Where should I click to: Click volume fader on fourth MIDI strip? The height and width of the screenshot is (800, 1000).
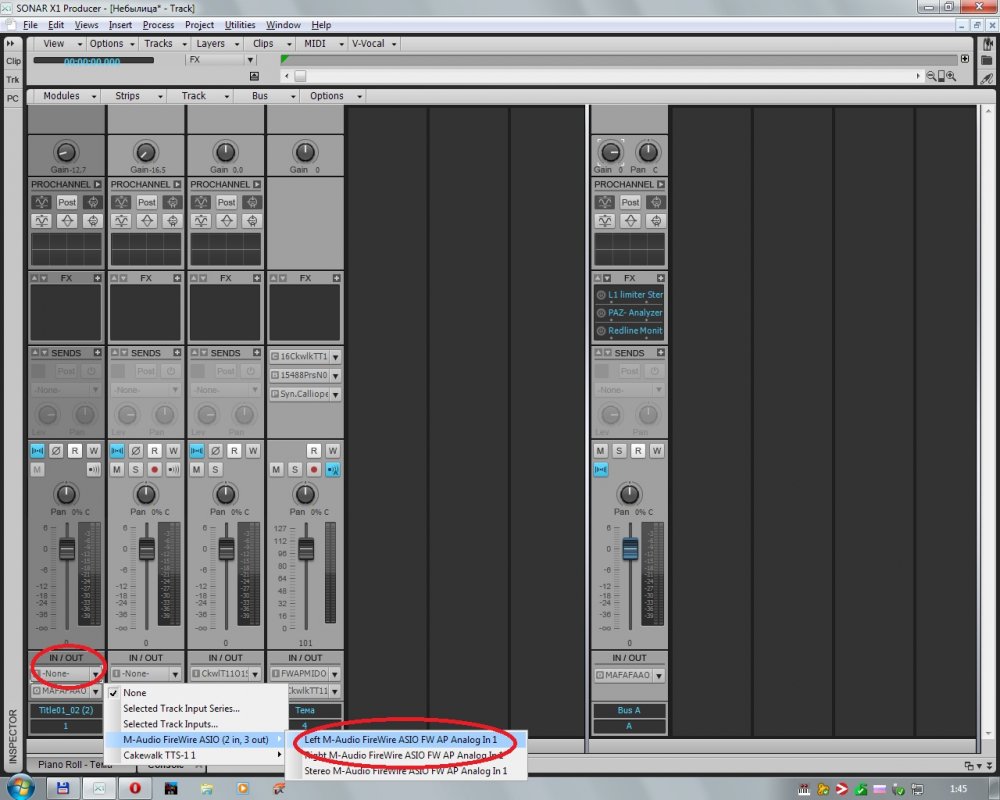pyautogui.click(x=306, y=549)
